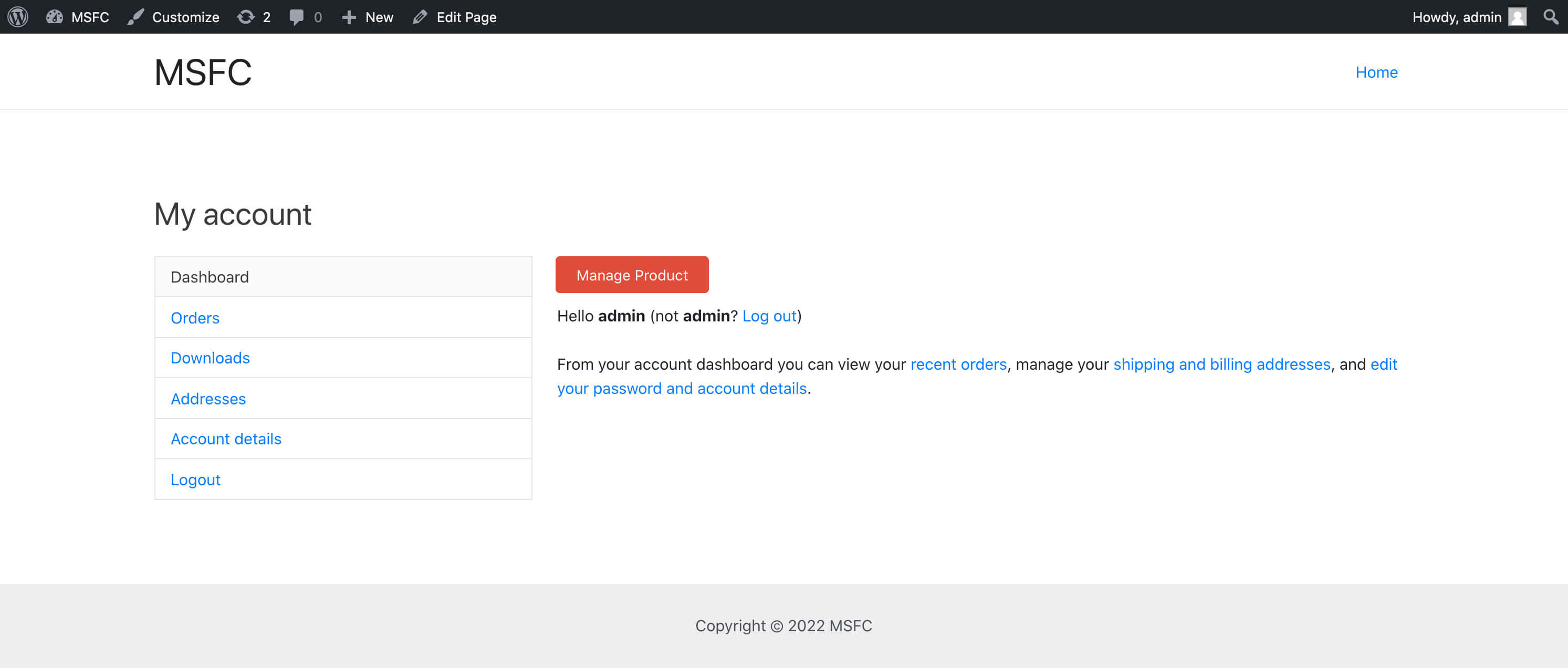Open the Account details section
This screenshot has height=668, width=1568.
[226, 439]
